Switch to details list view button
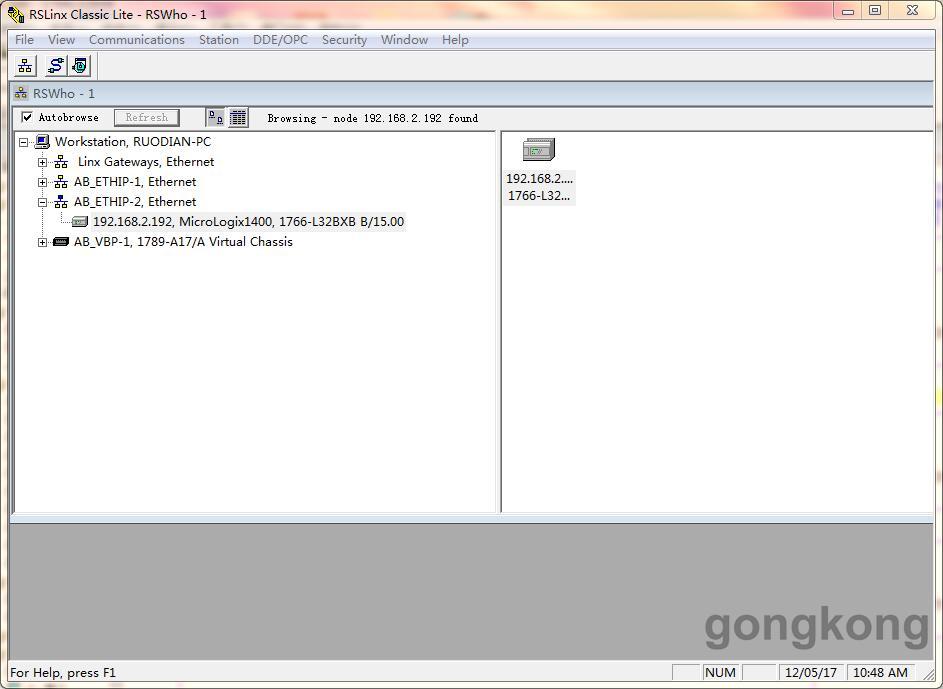The image size is (943, 689). pyautogui.click(x=238, y=118)
